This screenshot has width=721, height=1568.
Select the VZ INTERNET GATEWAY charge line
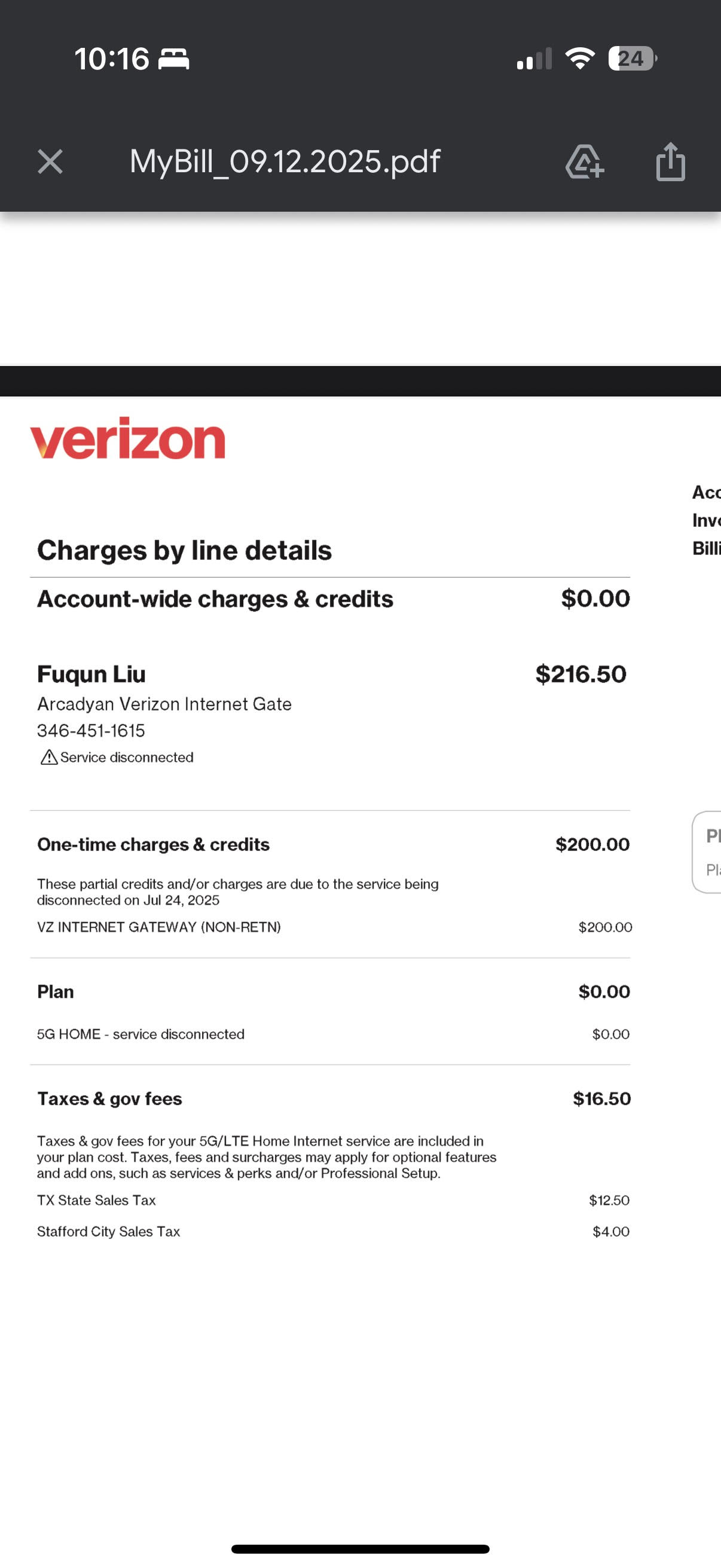coord(334,927)
